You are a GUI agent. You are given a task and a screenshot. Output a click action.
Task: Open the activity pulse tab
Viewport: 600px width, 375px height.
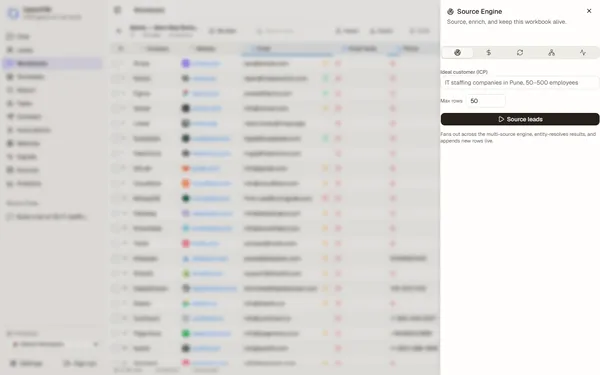pyautogui.click(x=583, y=52)
